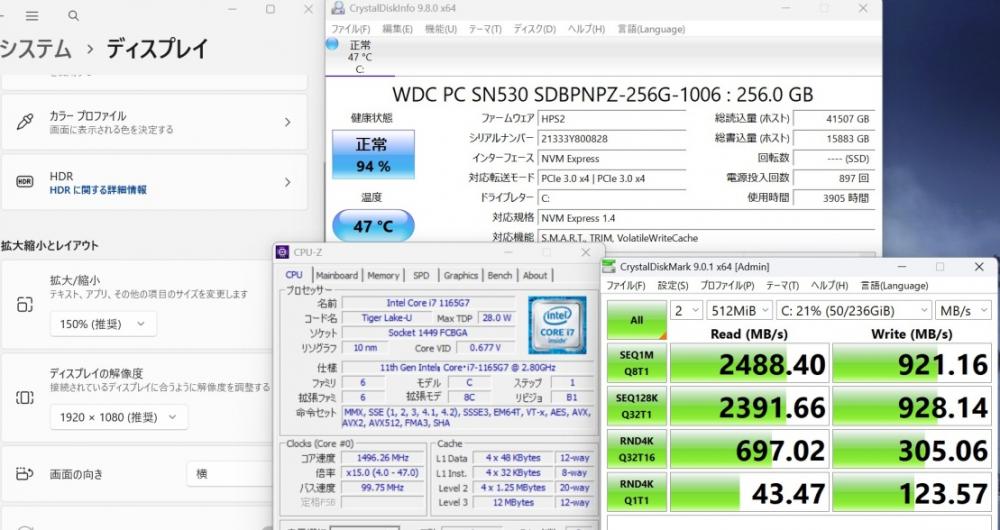Open CrystalDiskMark ヘルプ(H) menu
Screen dimensions: 1000x530
click(829, 286)
